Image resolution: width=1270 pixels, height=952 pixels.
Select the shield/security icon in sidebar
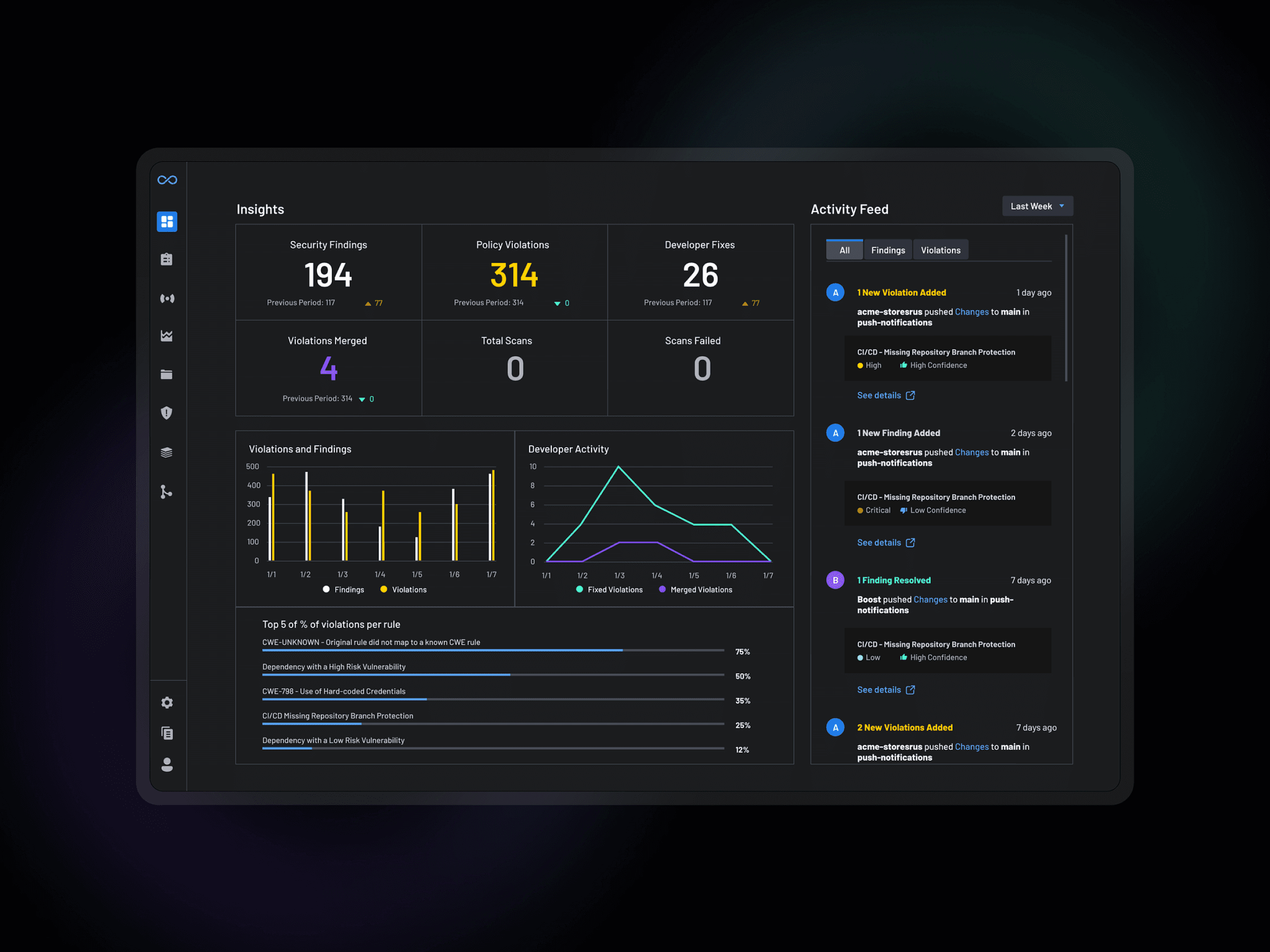[x=168, y=413]
